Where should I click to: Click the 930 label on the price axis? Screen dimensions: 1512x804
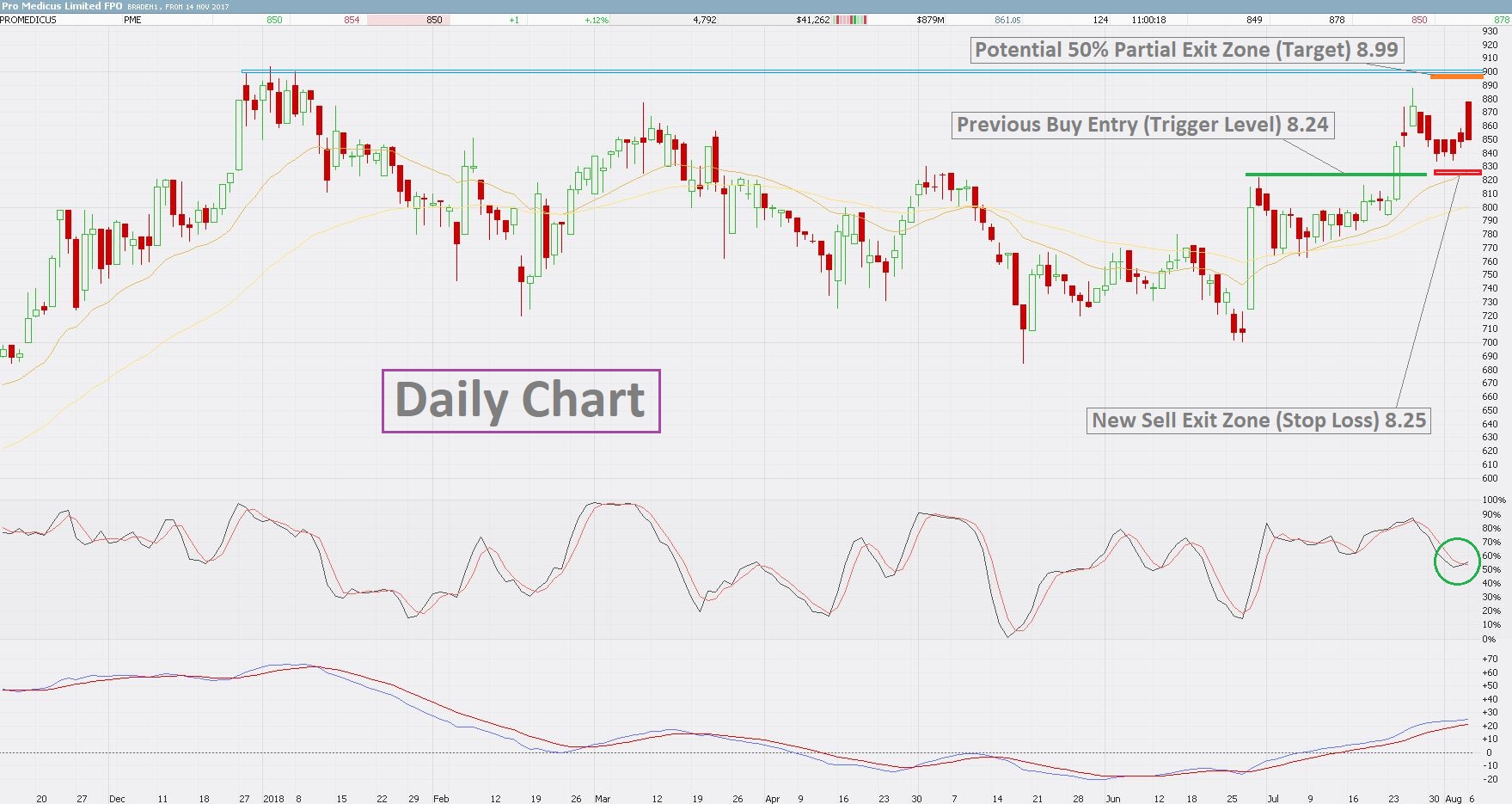(x=1490, y=31)
